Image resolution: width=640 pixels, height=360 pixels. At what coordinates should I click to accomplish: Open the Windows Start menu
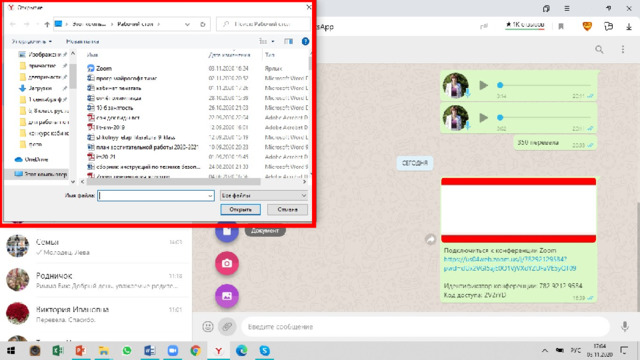click(x=11, y=351)
